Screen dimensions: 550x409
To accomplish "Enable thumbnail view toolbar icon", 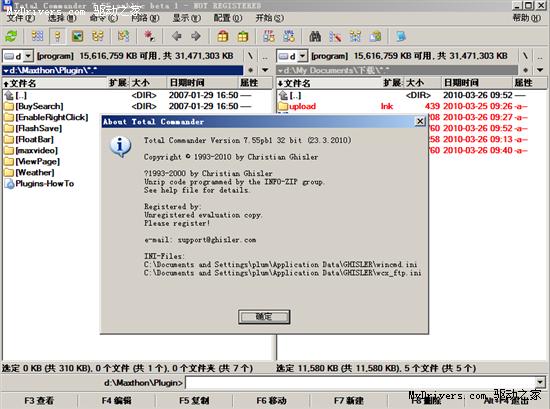I will 78,36.
